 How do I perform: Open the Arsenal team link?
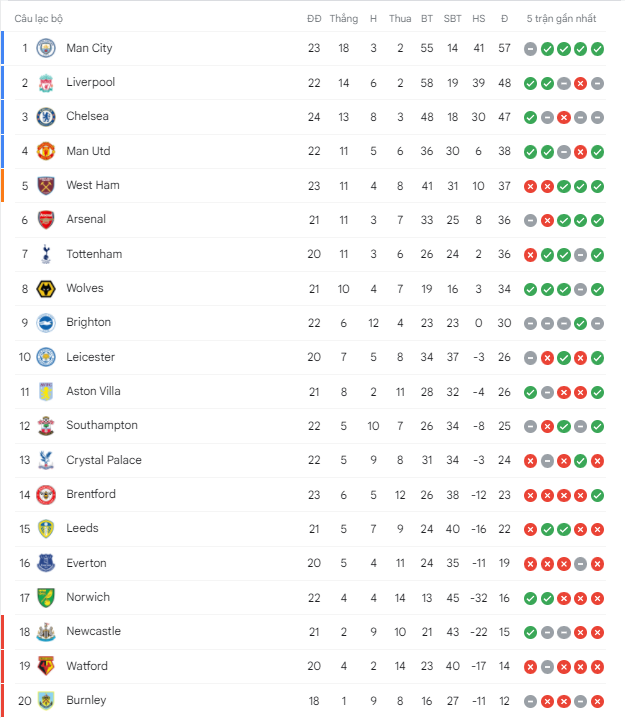click(86, 219)
